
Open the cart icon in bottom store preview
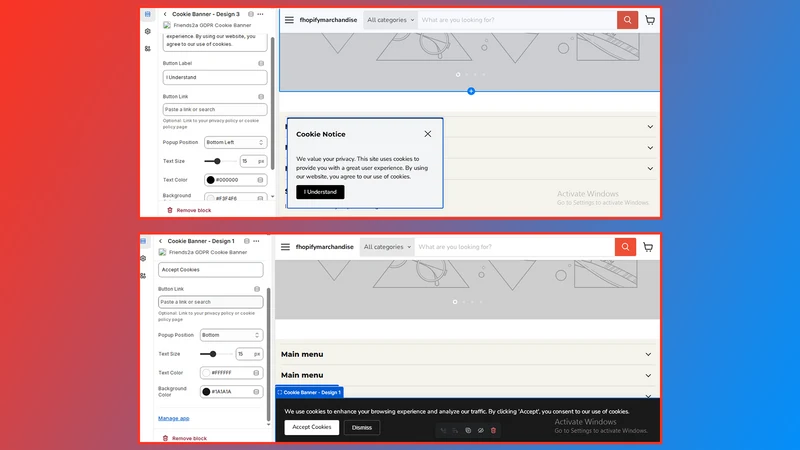click(x=647, y=247)
